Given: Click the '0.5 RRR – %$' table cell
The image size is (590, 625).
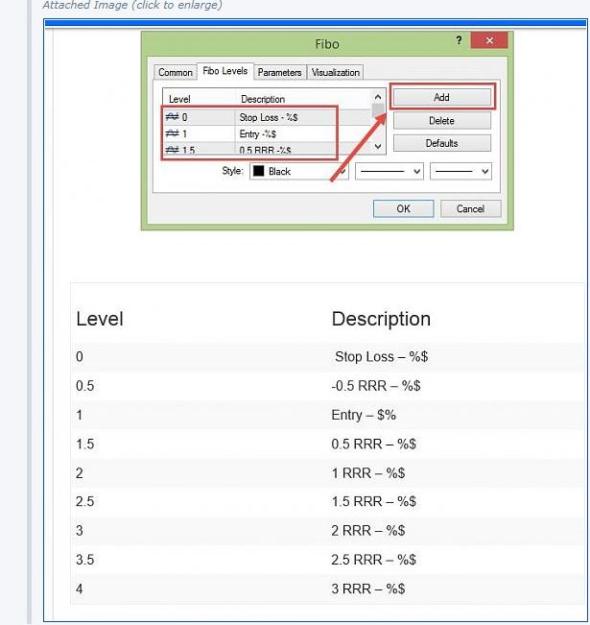Looking at the screenshot, I should (374, 444).
